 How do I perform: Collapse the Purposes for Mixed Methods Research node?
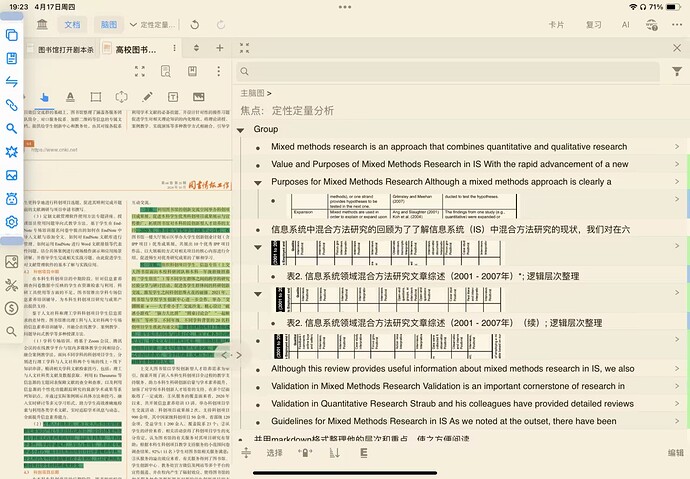(x=258, y=183)
